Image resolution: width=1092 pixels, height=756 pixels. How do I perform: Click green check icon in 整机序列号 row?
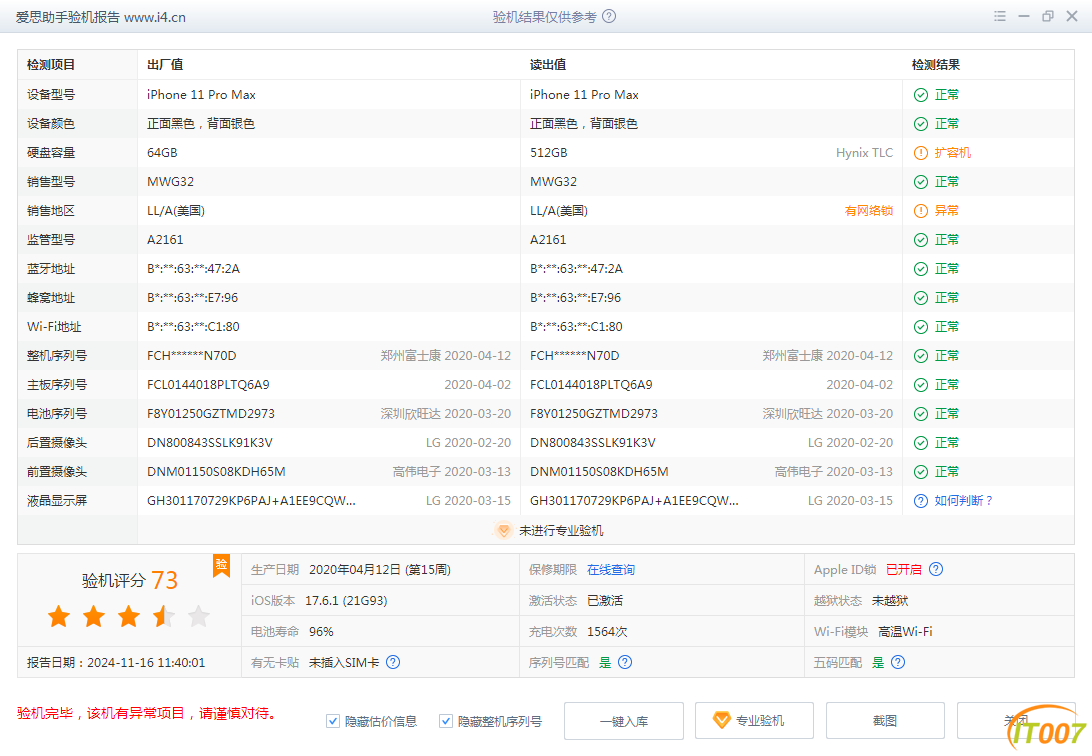coord(921,356)
